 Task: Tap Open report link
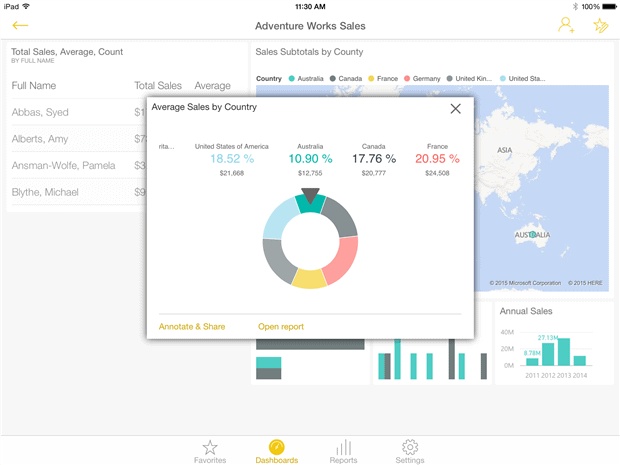point(281,327)
